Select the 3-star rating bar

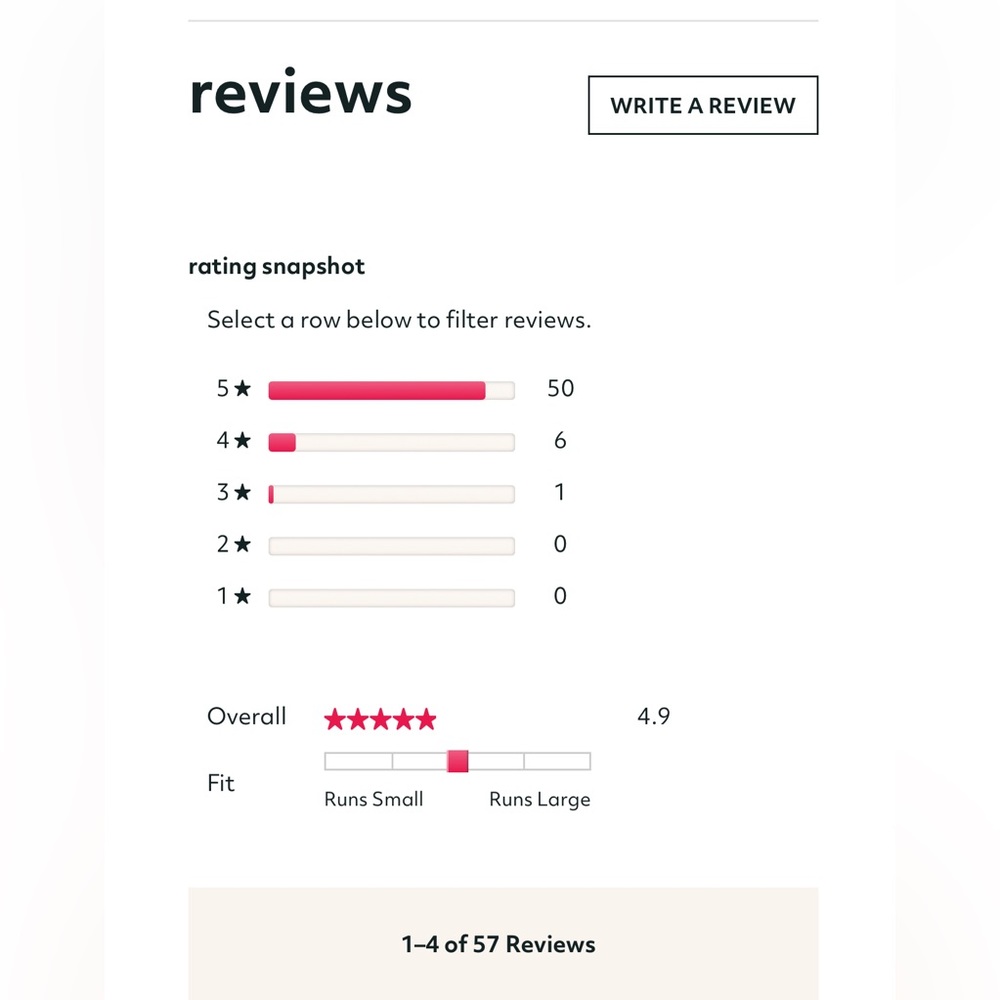click(391, 494)
